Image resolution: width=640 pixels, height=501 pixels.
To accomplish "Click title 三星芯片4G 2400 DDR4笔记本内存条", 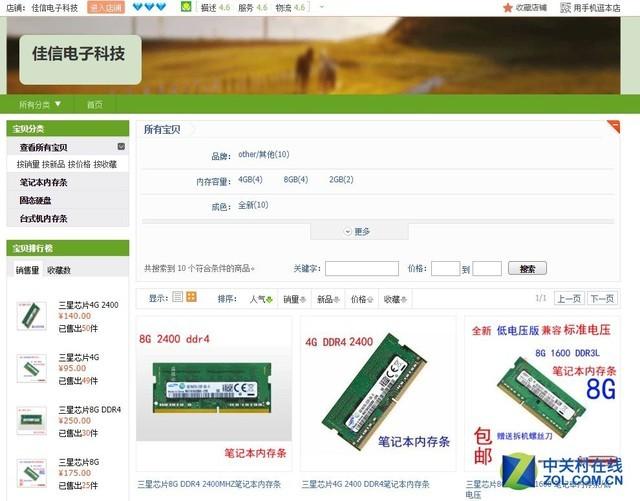I will click(365, 484).
